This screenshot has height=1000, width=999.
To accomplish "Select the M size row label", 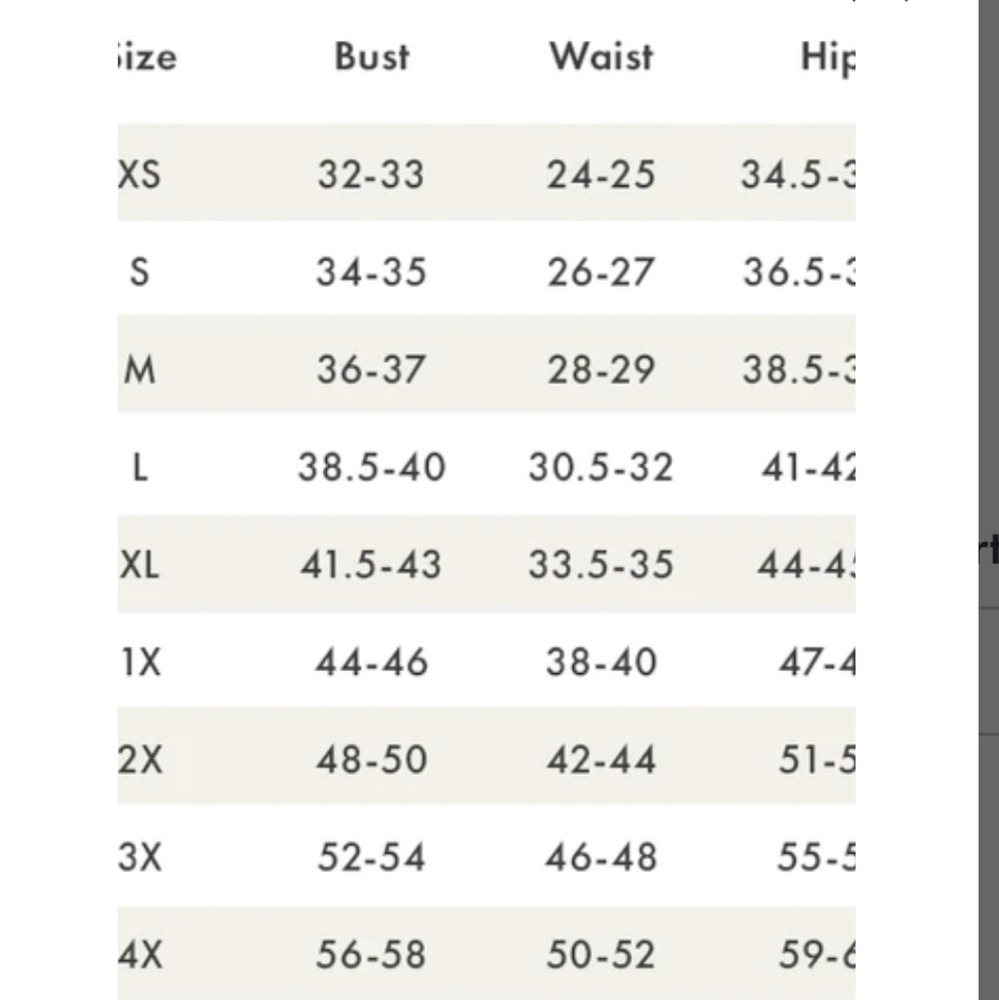I will (x=140, y=369).
